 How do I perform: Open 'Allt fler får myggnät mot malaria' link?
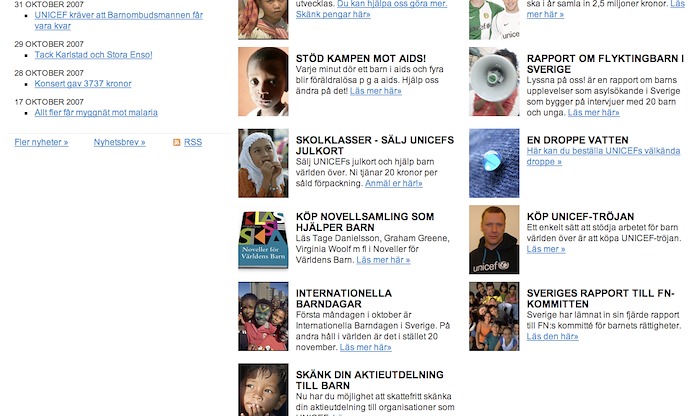point(96,112)
